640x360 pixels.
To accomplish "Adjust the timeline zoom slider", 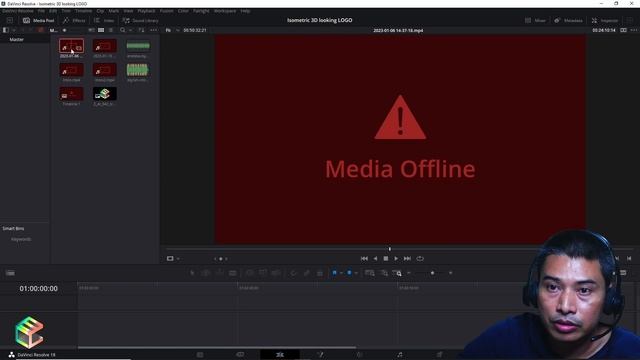I will click(x=433, y=273).
